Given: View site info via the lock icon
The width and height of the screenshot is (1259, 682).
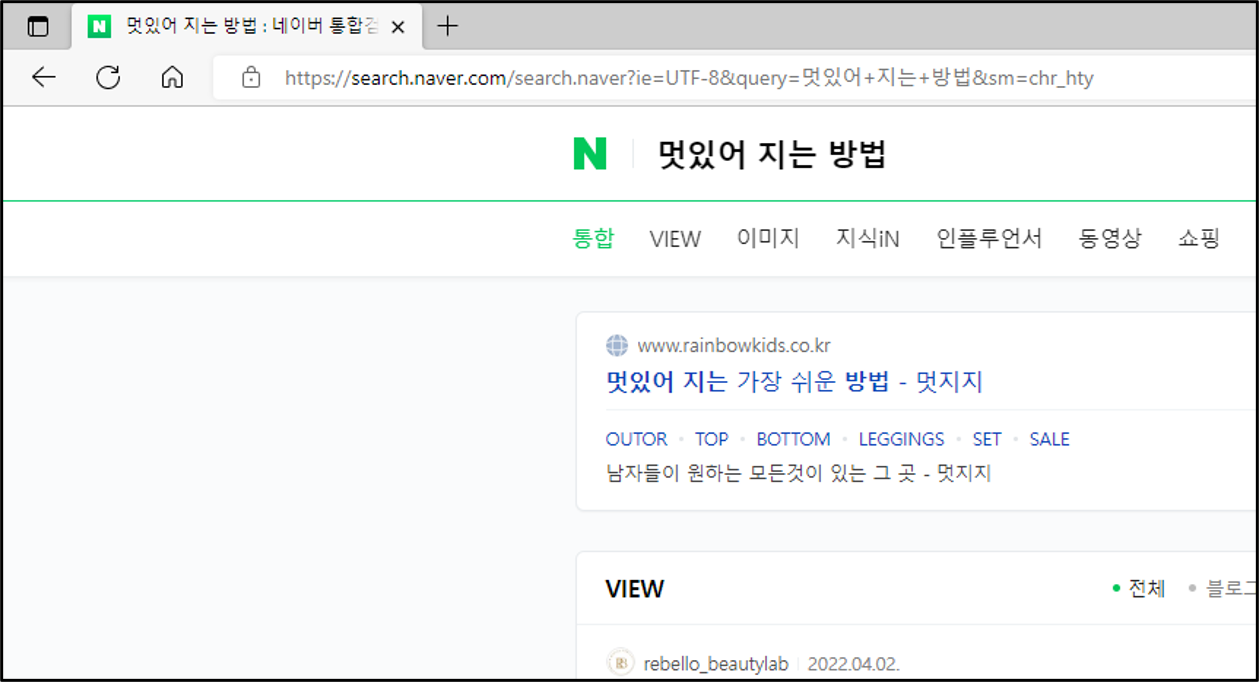Looking at the screenshot, I should [x=251, y=77].
